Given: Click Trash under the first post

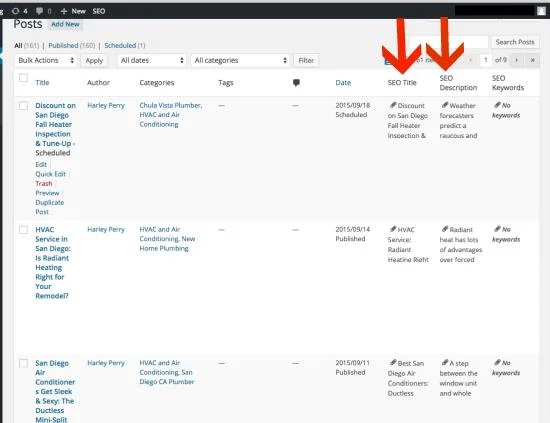Looking at the screenshot, I should (43, 183).
